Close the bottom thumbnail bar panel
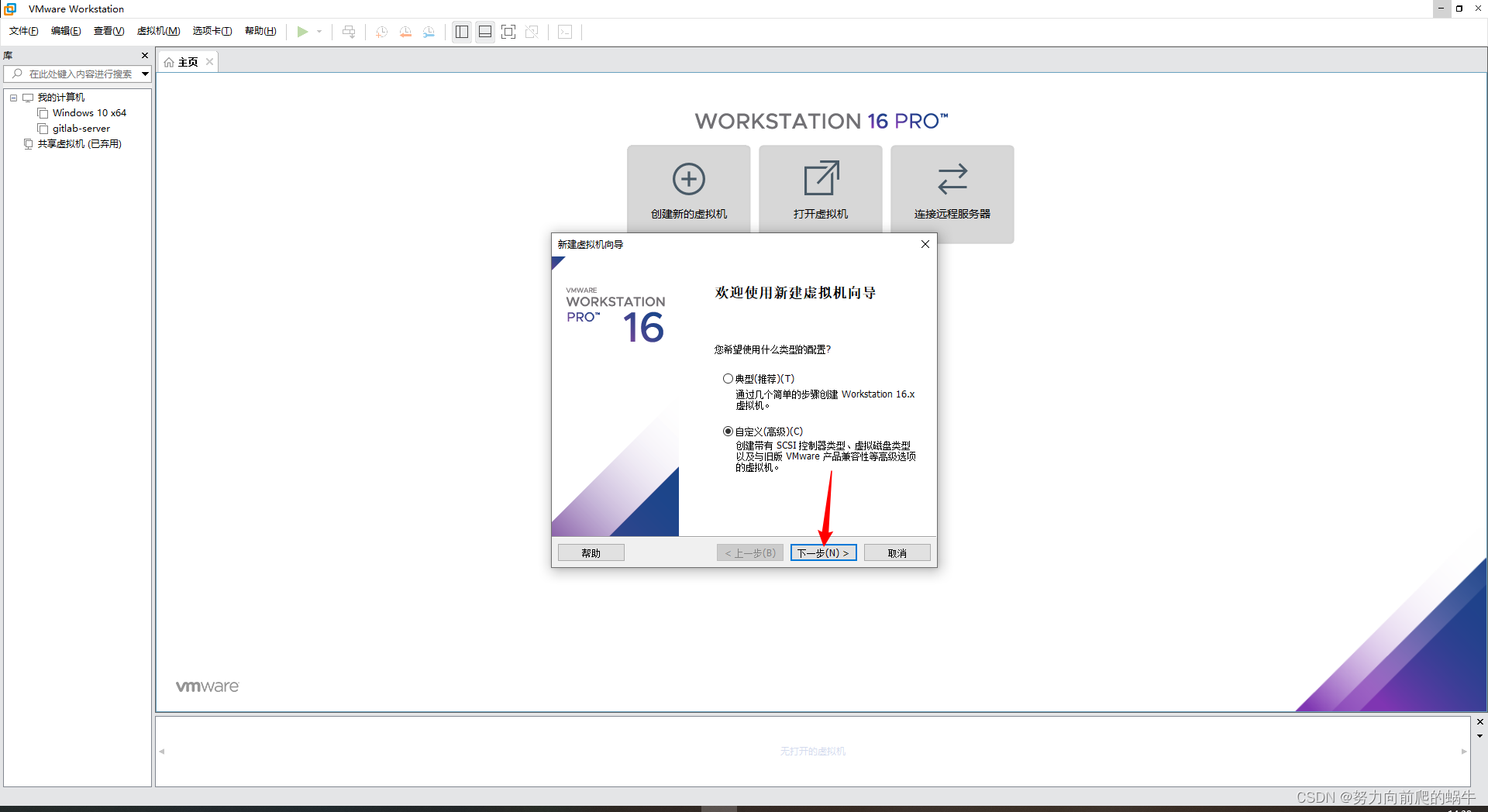The image size is (1488, 812). (x=1479, y=721)
